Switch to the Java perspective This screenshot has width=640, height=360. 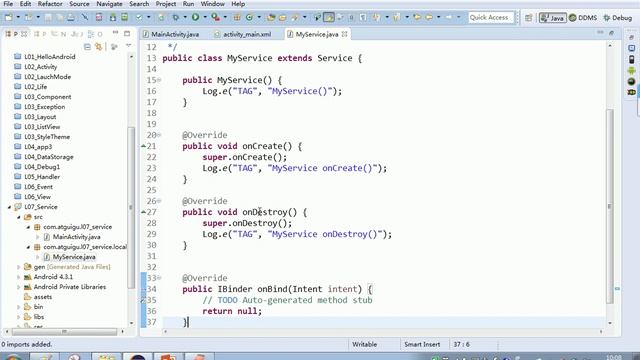tap(552, 18)
